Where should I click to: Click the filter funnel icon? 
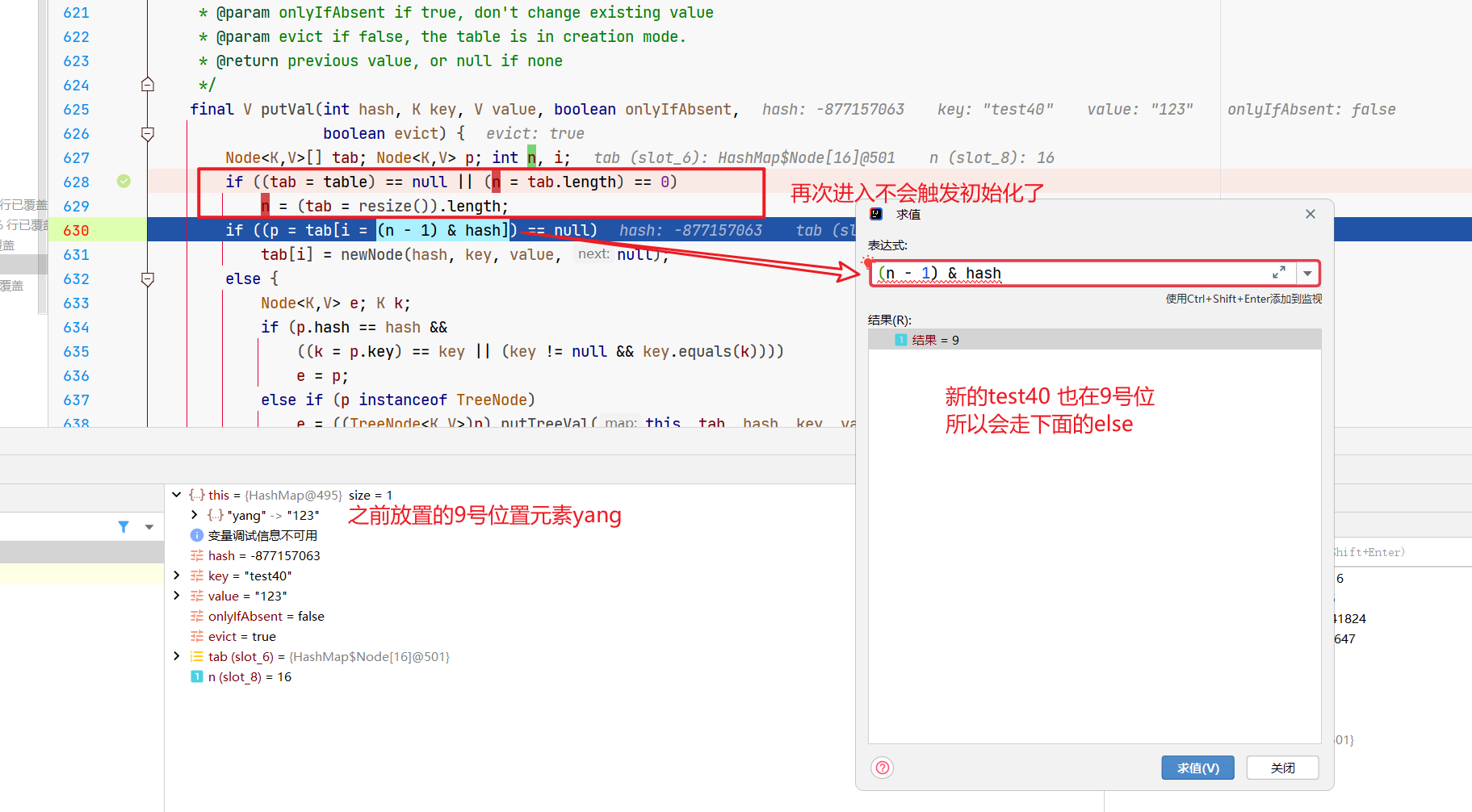pyautogui.click(x=124, y=527)
